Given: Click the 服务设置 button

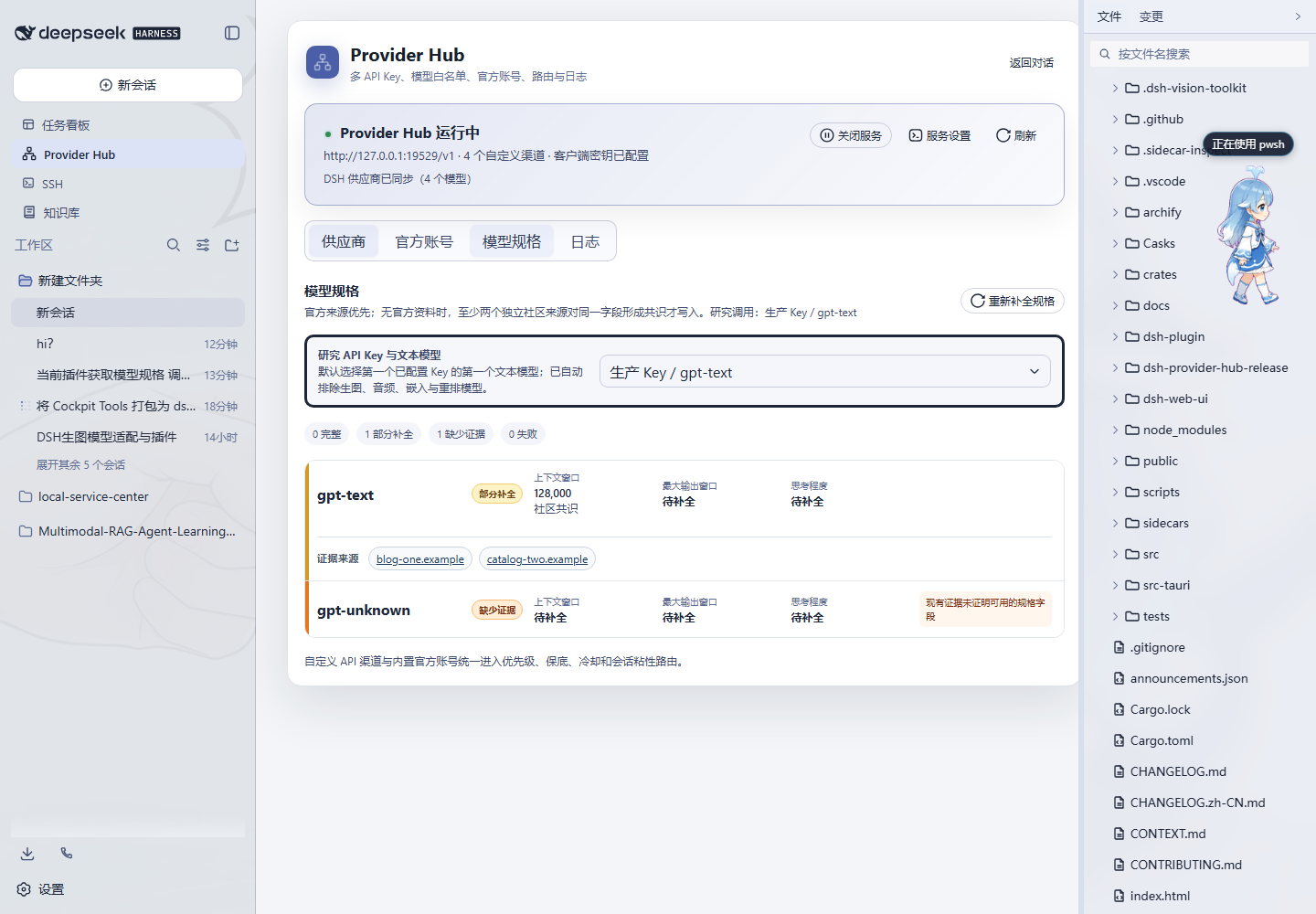Looking at the screenshot, I should coord(939,135).
